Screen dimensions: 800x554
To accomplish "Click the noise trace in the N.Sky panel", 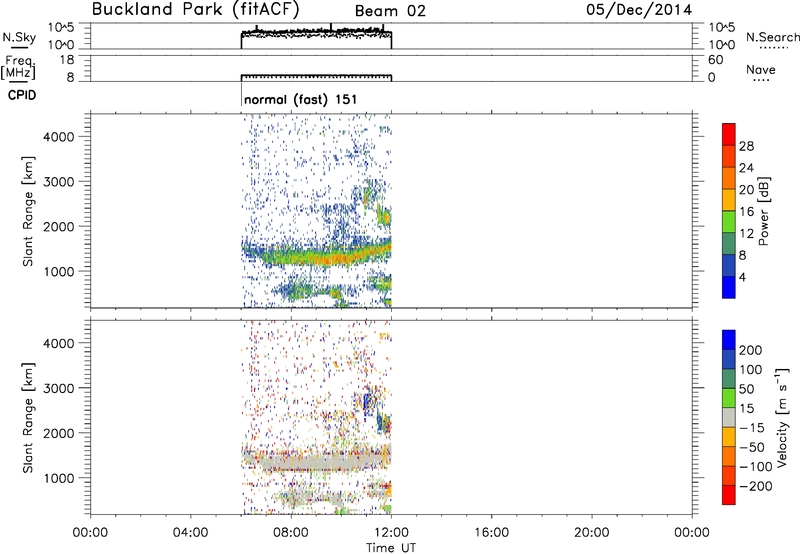I will click(316, 33).
